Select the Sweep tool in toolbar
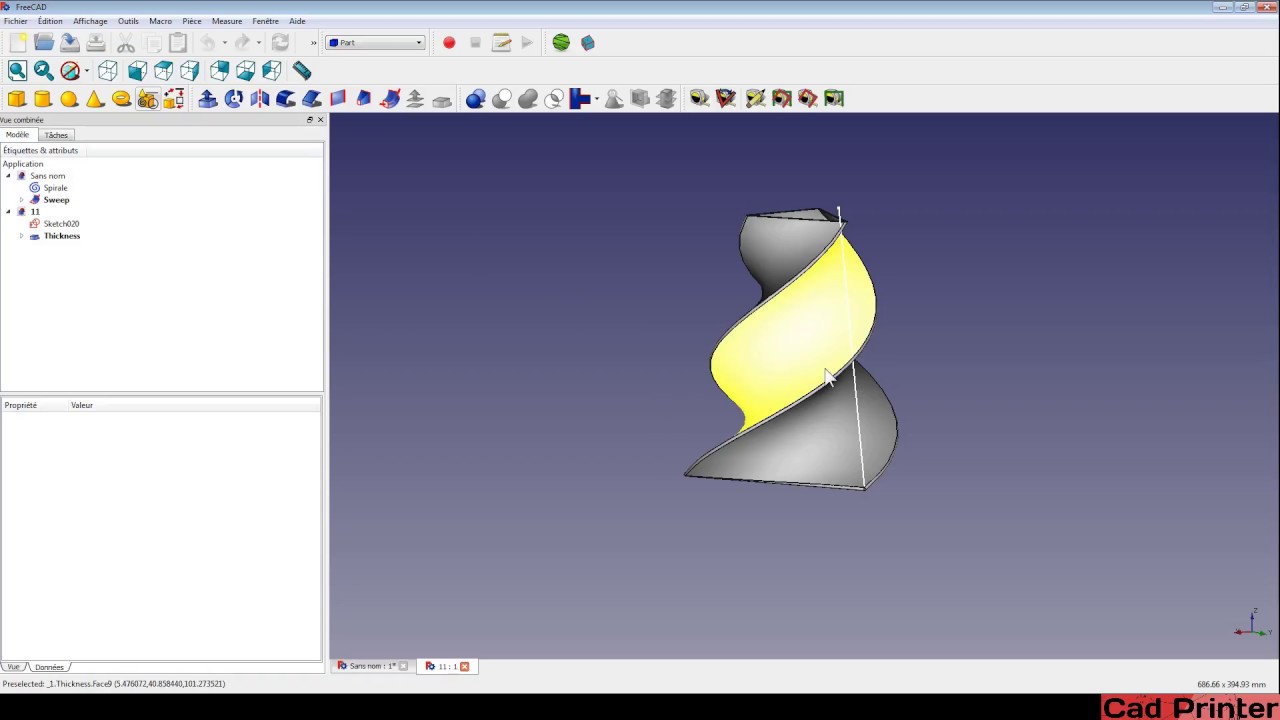Viewport: 1280px width, 720px height. click(x=390, y=98)
